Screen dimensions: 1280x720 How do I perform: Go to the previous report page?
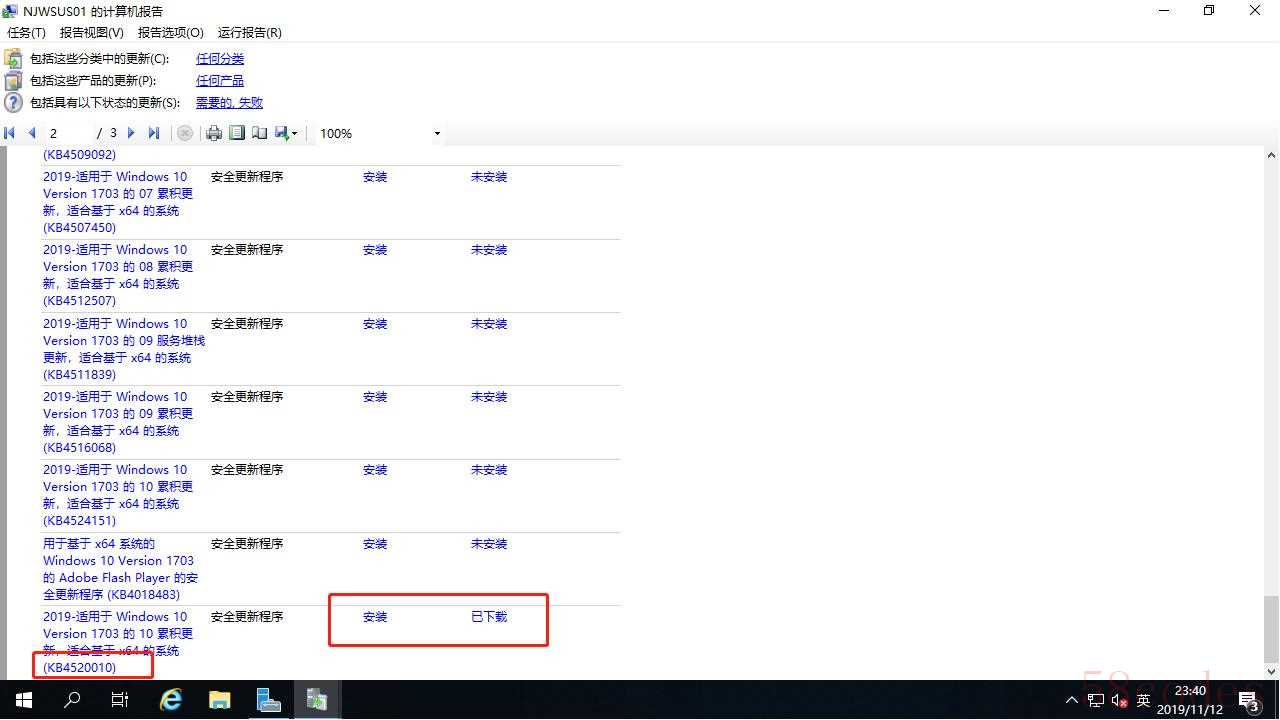(32, 133)
